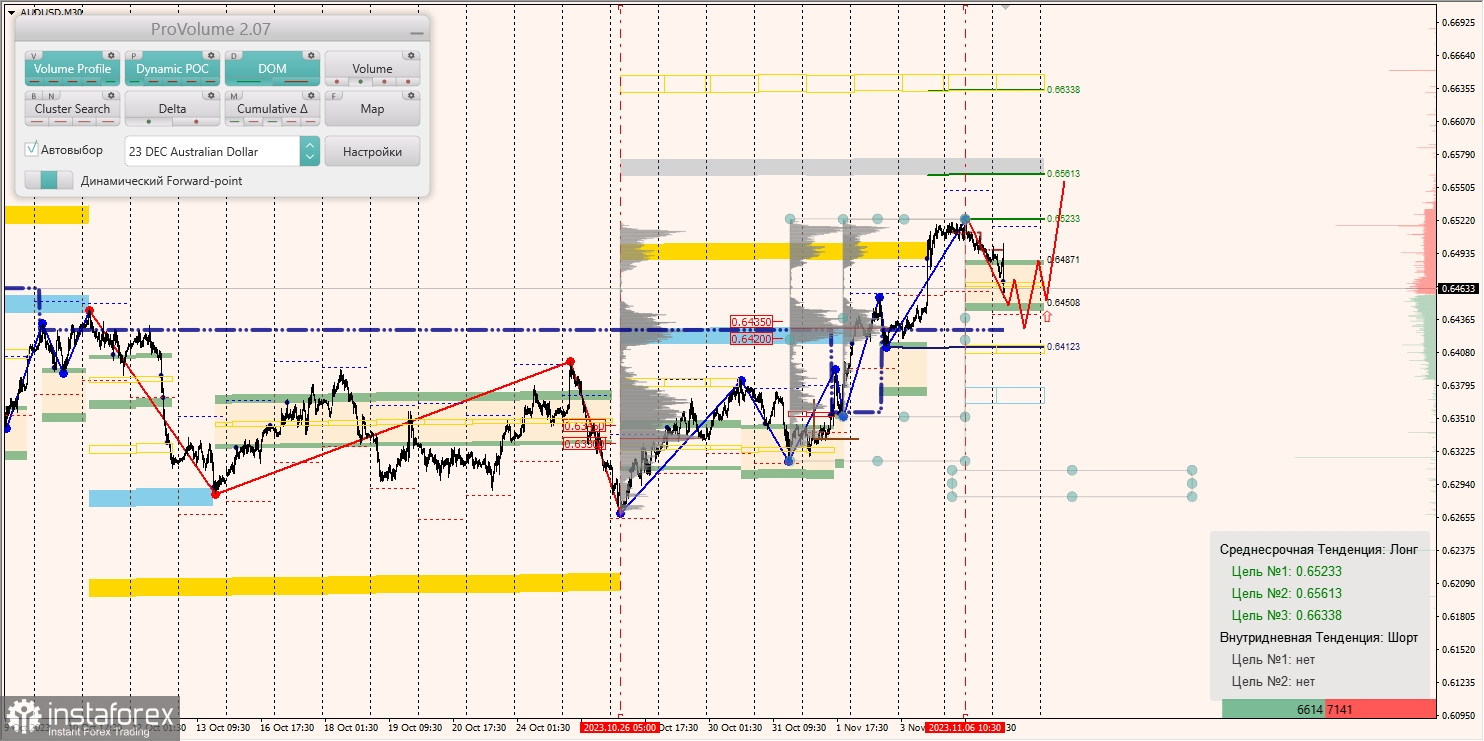Click the N hotkey tag on Cluster Search

pos(52,96)
